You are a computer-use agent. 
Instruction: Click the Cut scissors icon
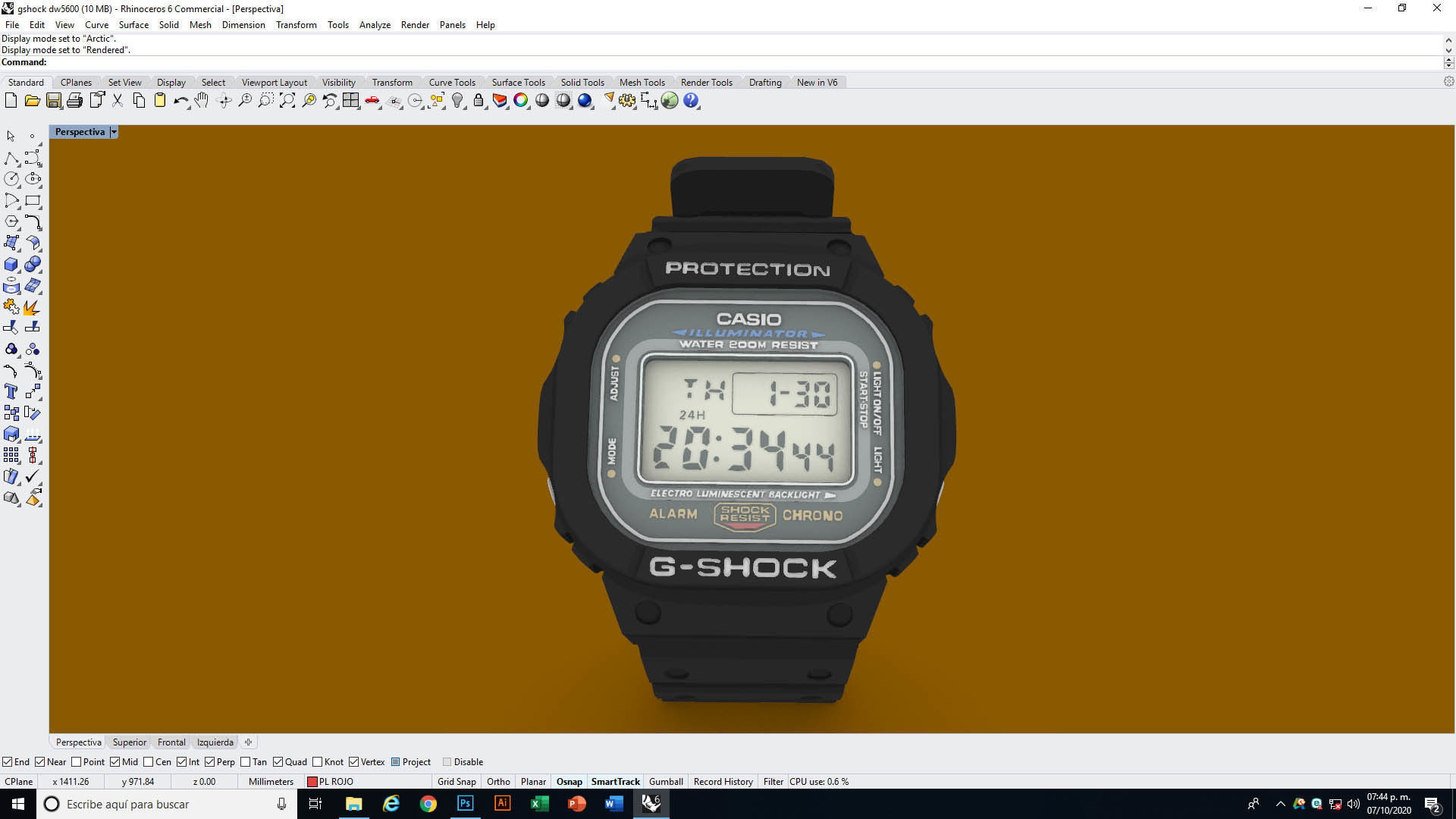[118, 100]
